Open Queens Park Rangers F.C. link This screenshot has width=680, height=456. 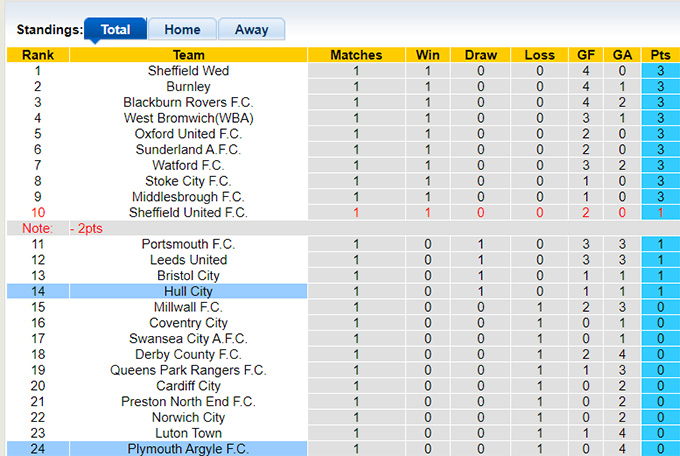[x=188, y=370]
